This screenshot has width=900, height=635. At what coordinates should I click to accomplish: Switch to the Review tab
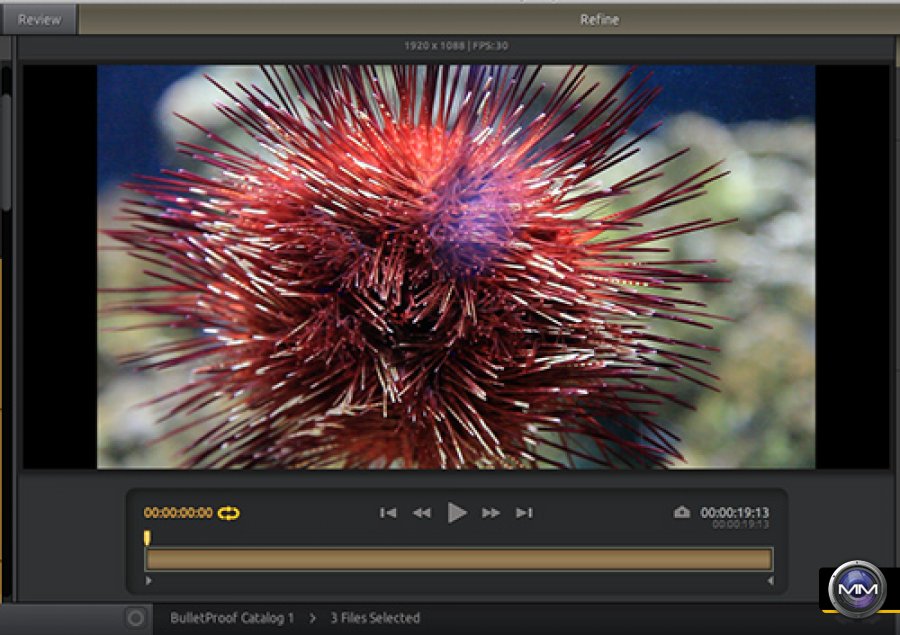[x=39, y=19]
